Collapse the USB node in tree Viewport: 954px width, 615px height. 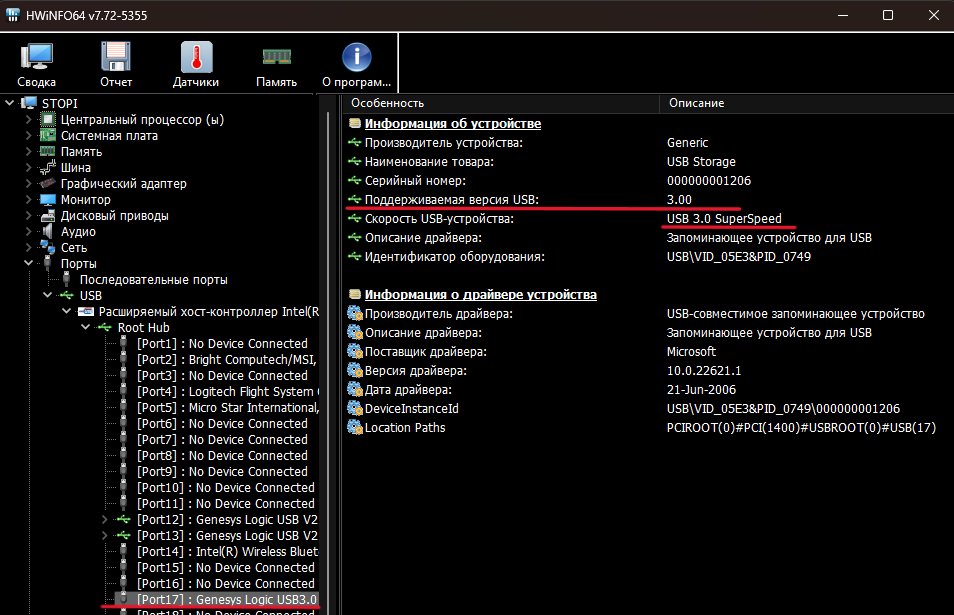47,295
